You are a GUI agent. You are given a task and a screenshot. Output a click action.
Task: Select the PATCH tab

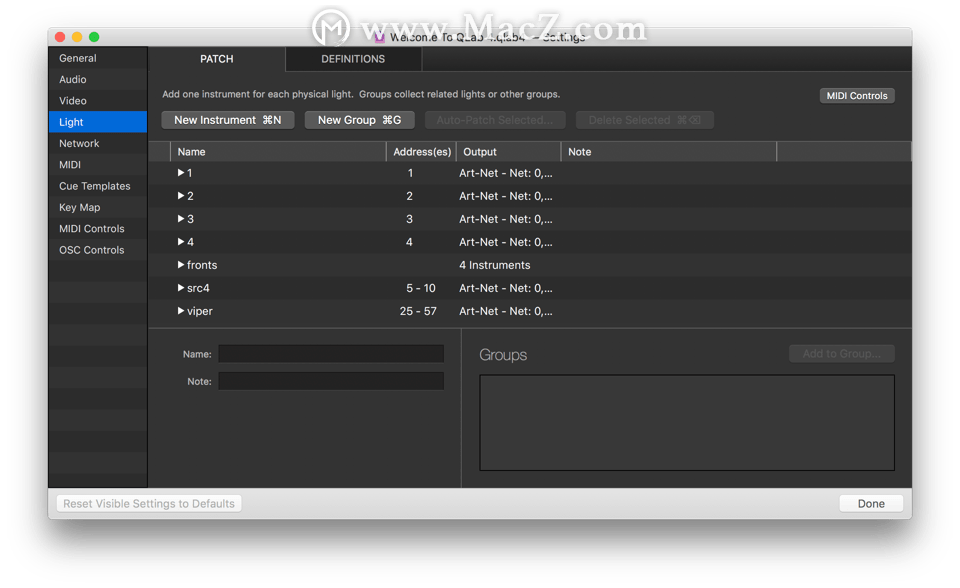tap(217, 59)
